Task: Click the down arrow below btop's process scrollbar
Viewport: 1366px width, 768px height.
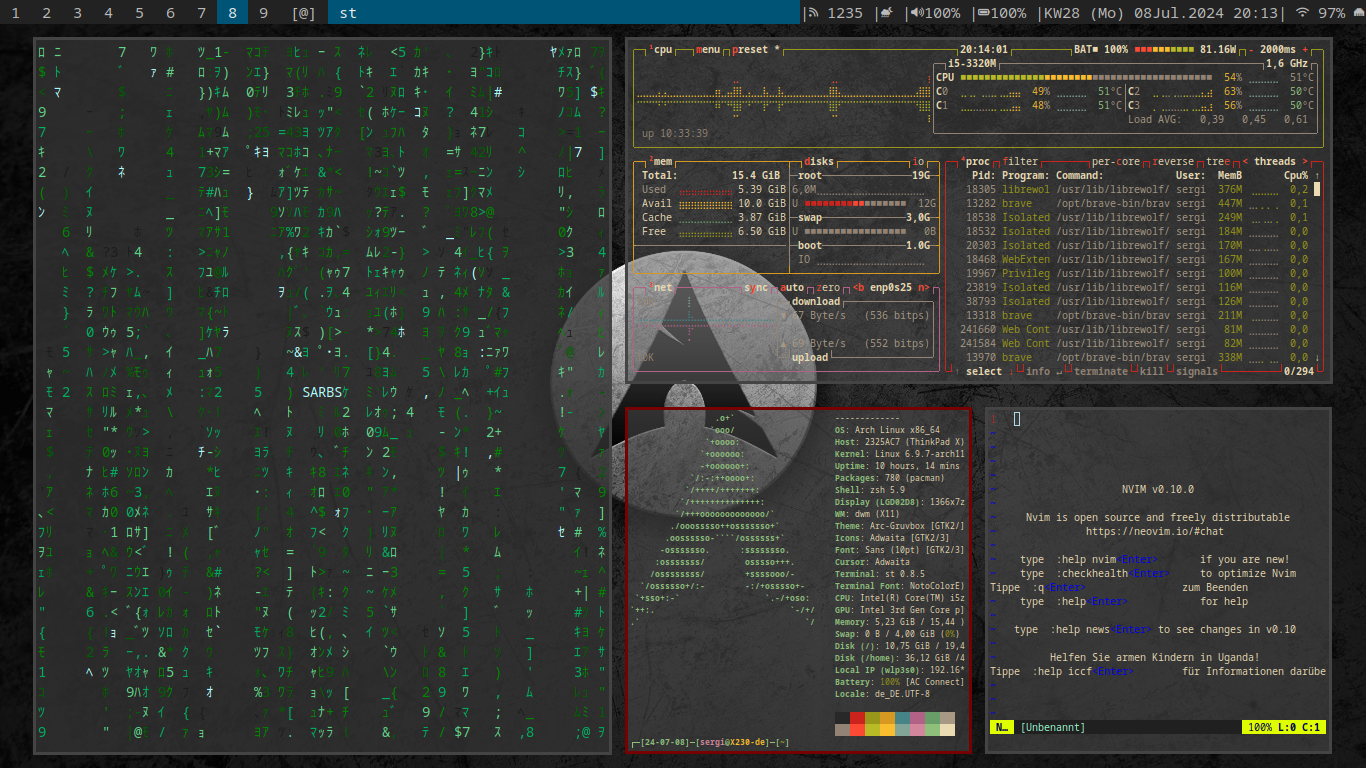Action: coord(1317,357)
